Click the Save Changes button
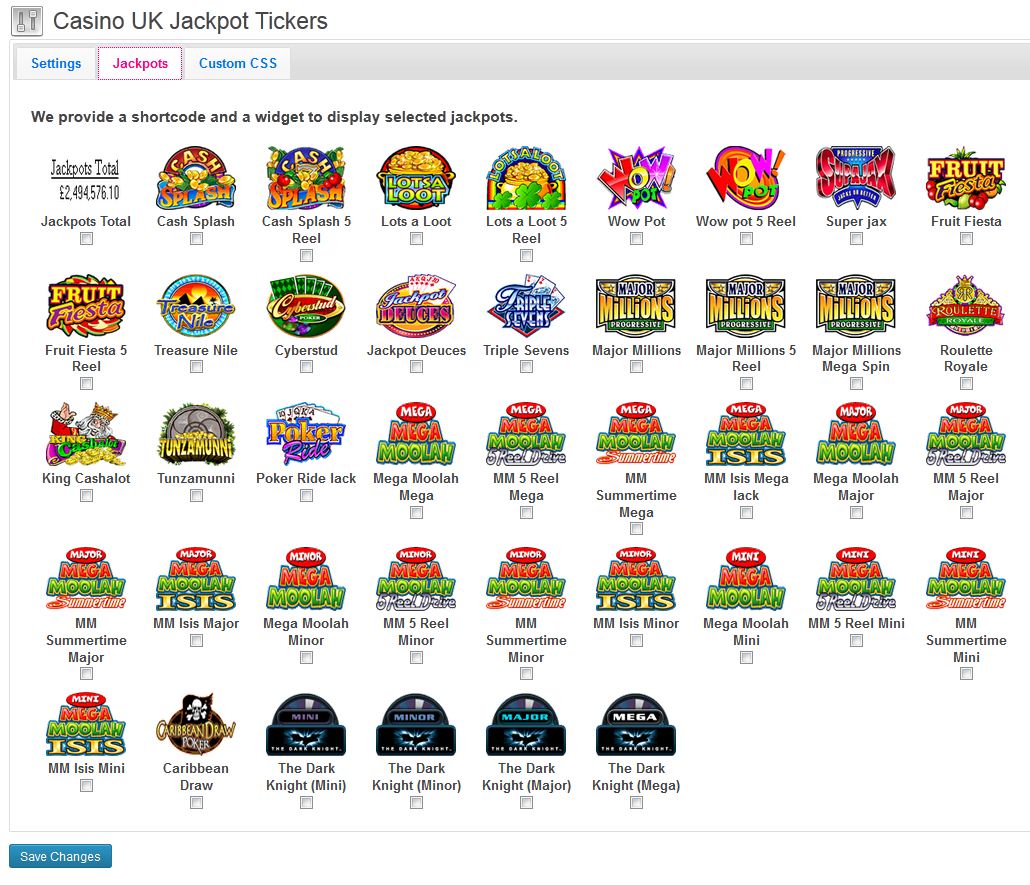 coord(60,856)
